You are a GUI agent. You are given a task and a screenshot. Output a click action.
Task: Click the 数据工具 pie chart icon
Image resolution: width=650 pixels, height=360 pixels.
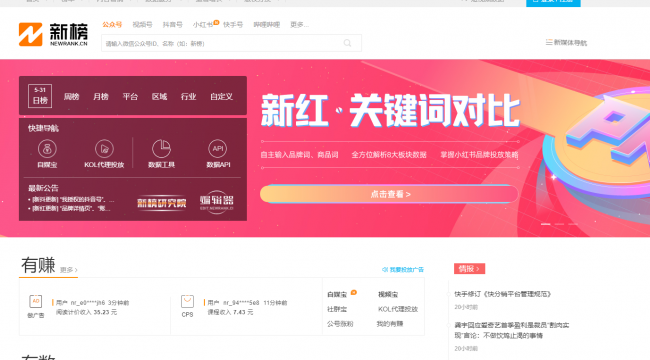tap(161, 148)
